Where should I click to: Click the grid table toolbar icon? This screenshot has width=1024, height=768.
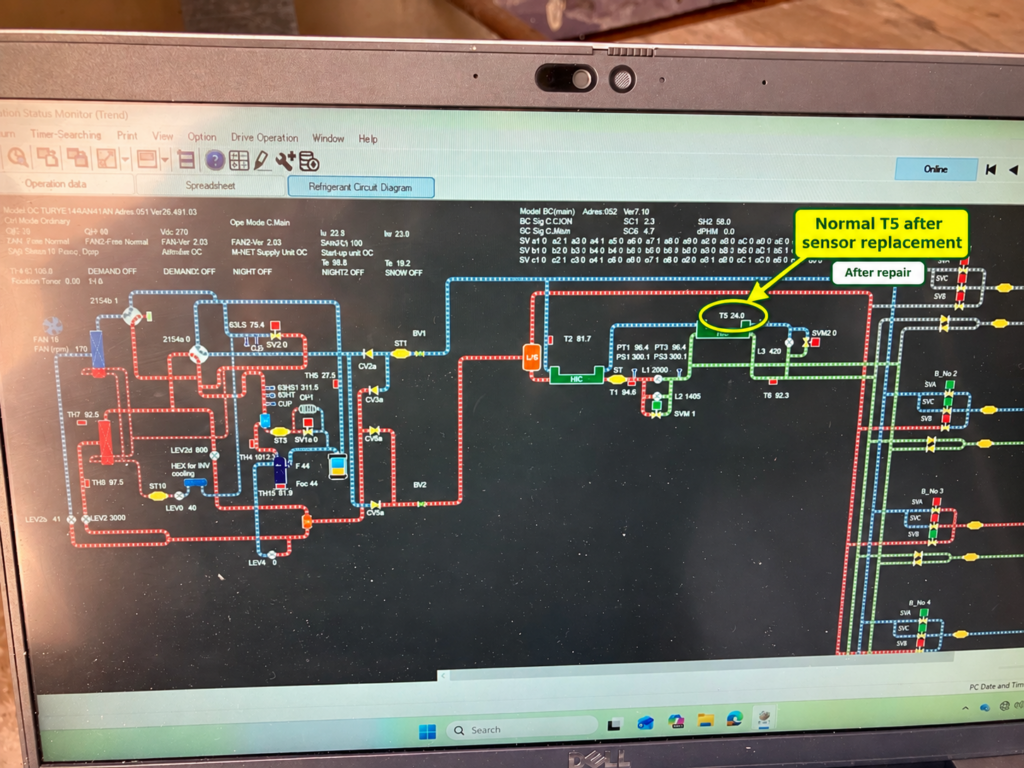(238, 160)
